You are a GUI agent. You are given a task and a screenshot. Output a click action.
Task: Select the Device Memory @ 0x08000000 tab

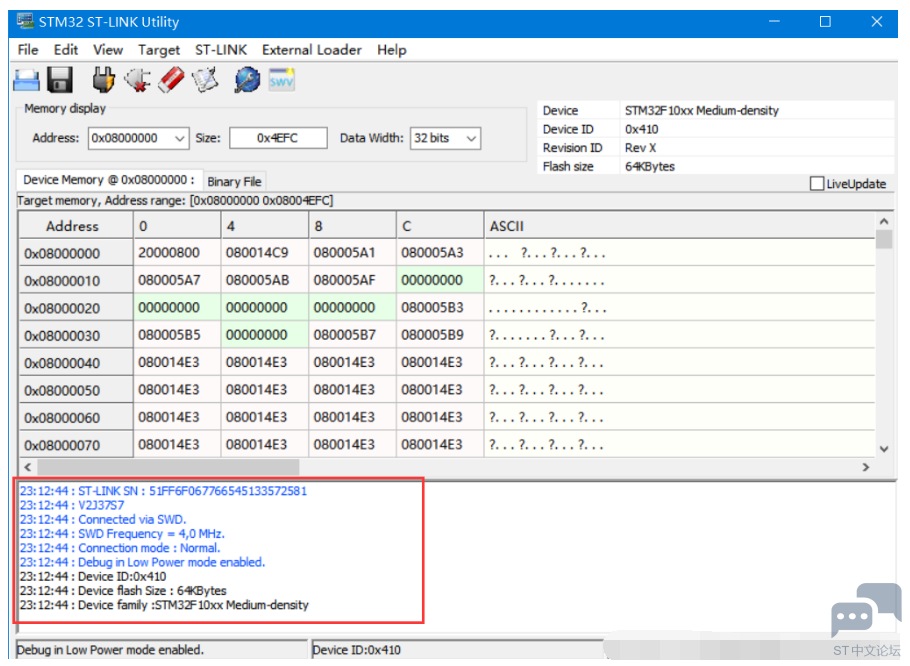click(109, 180)
